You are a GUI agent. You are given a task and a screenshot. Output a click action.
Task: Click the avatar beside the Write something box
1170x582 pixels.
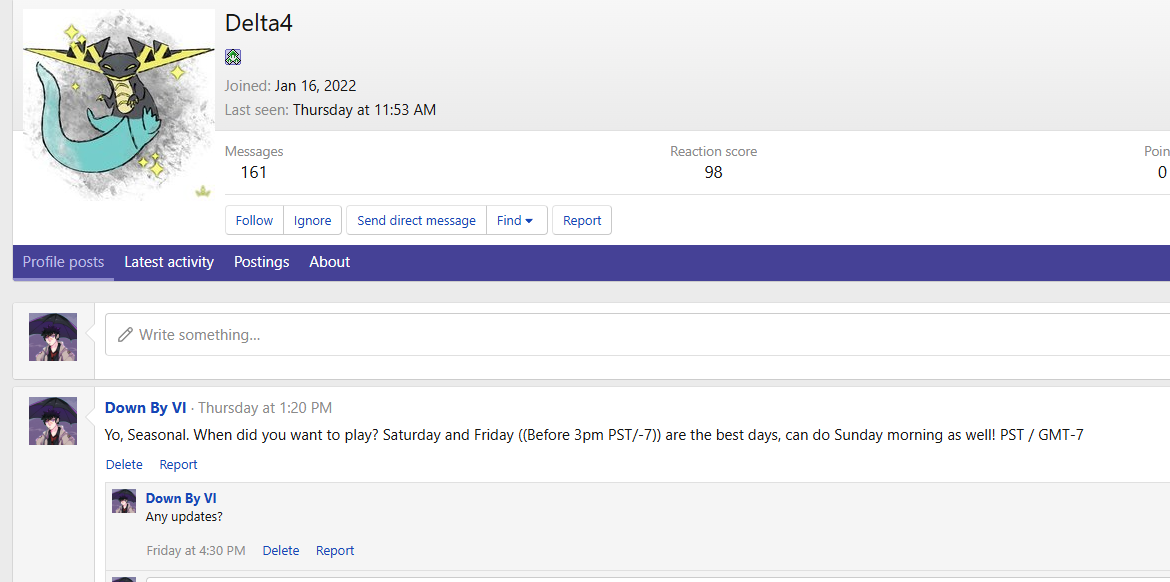pos(53,336)
